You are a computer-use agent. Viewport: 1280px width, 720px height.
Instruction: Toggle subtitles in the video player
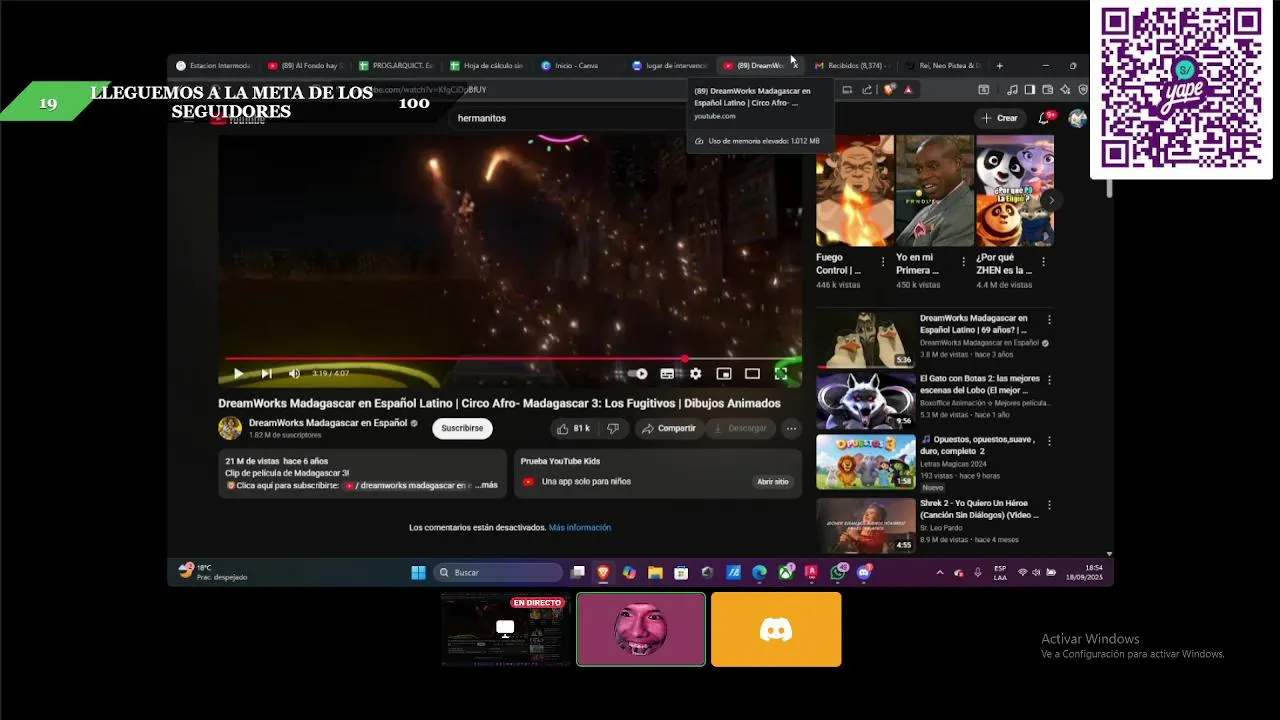(x=667, y=374)
